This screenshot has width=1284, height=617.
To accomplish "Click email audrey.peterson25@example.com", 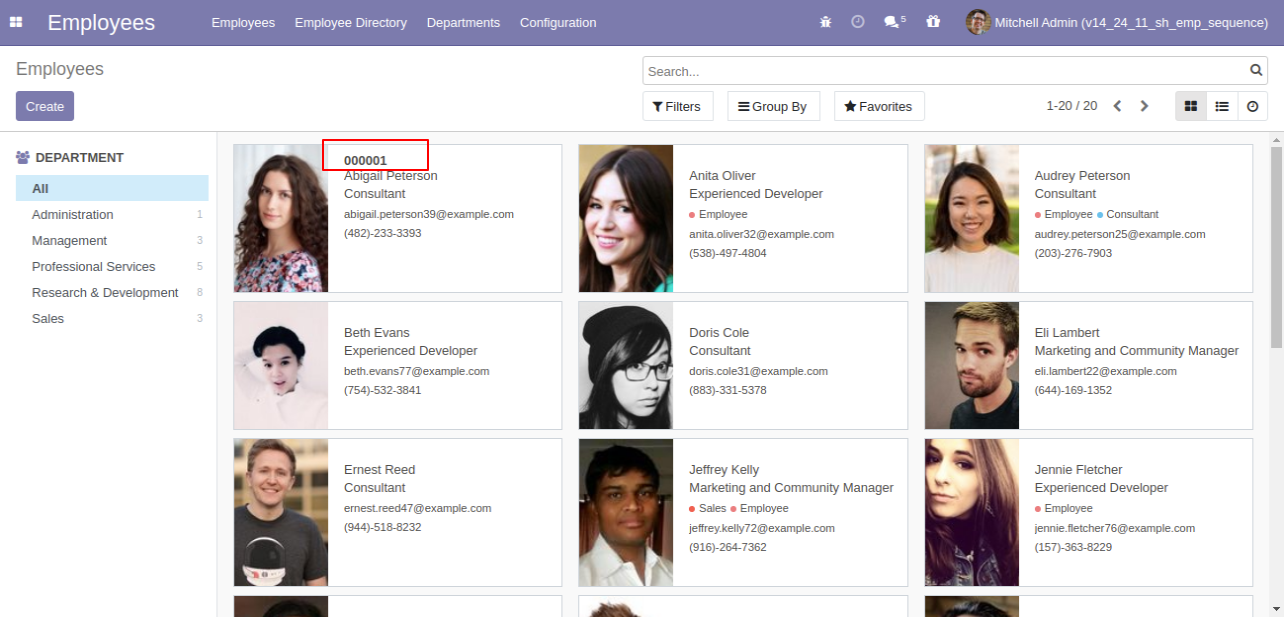I will 1120,234.
